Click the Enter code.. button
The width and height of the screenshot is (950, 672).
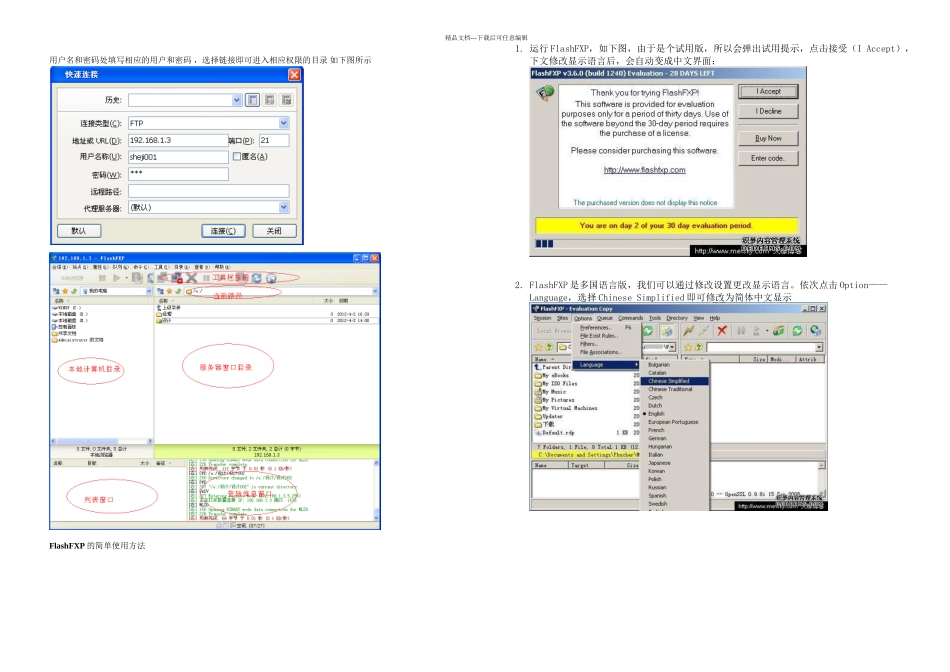(768, 158)
